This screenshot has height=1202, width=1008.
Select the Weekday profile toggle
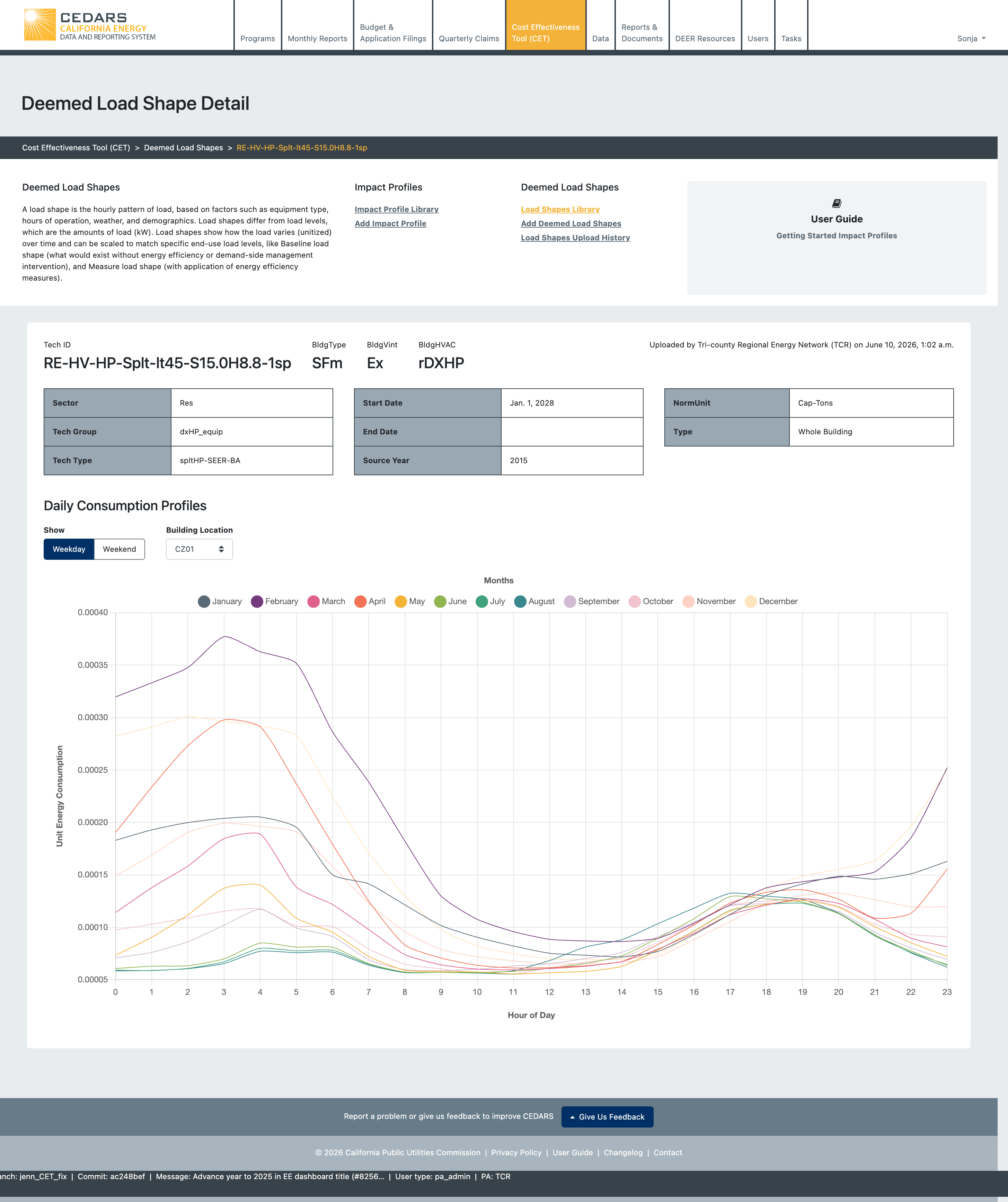click(x=69, y=549)
